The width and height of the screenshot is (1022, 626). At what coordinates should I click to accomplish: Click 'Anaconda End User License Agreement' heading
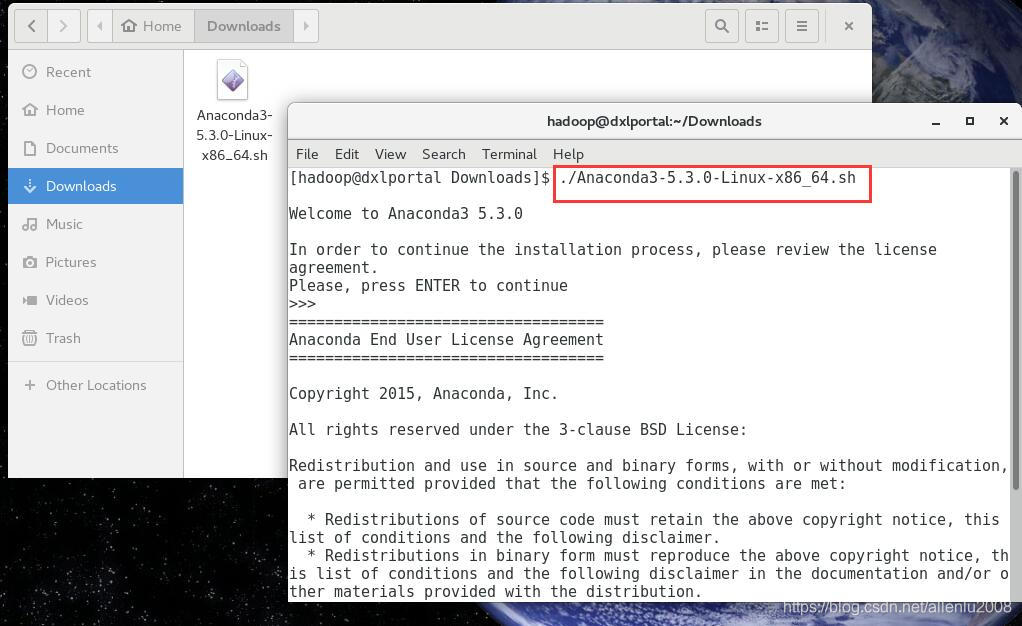(x=446, y=340)
